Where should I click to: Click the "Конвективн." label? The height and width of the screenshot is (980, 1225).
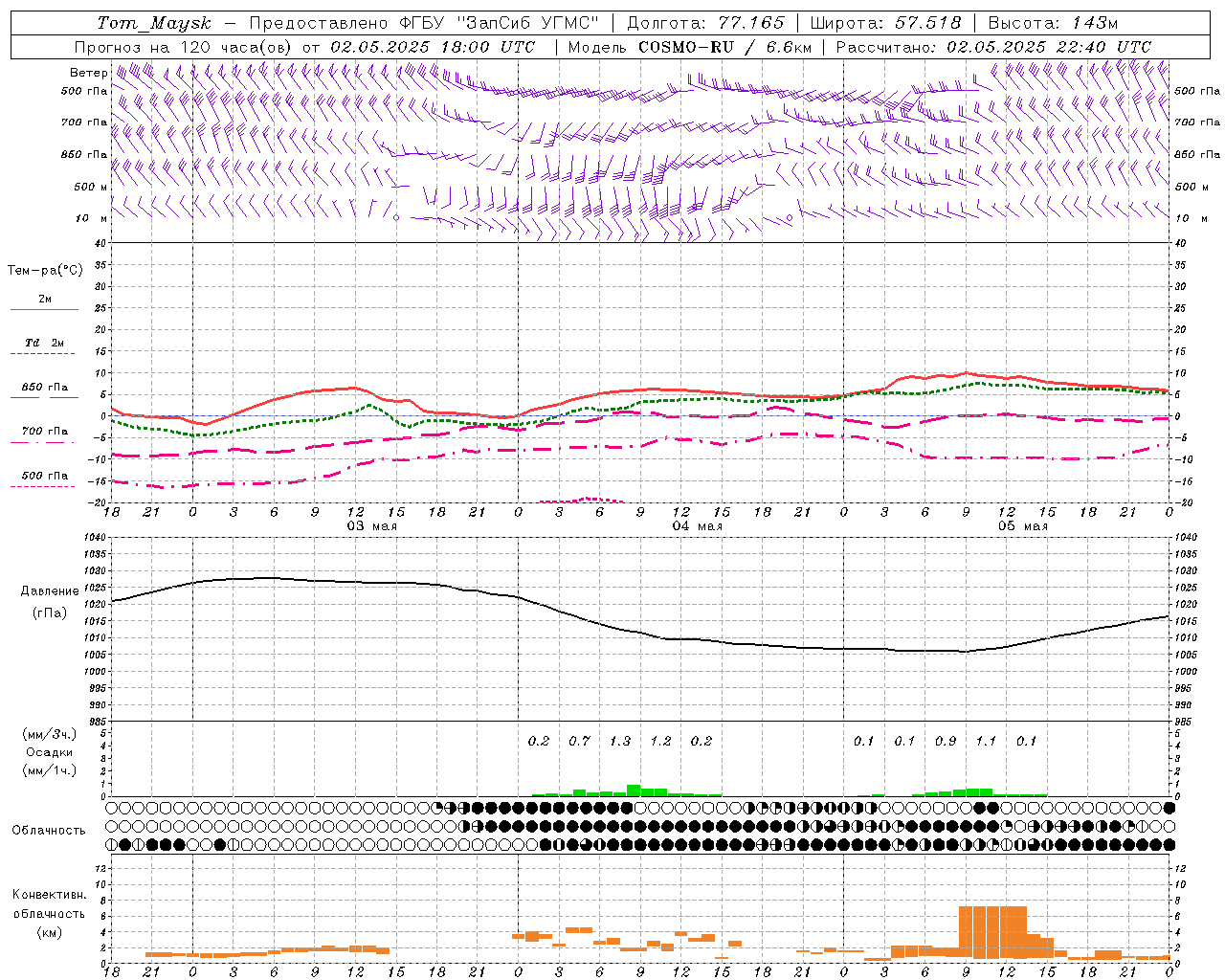(49, 895)
